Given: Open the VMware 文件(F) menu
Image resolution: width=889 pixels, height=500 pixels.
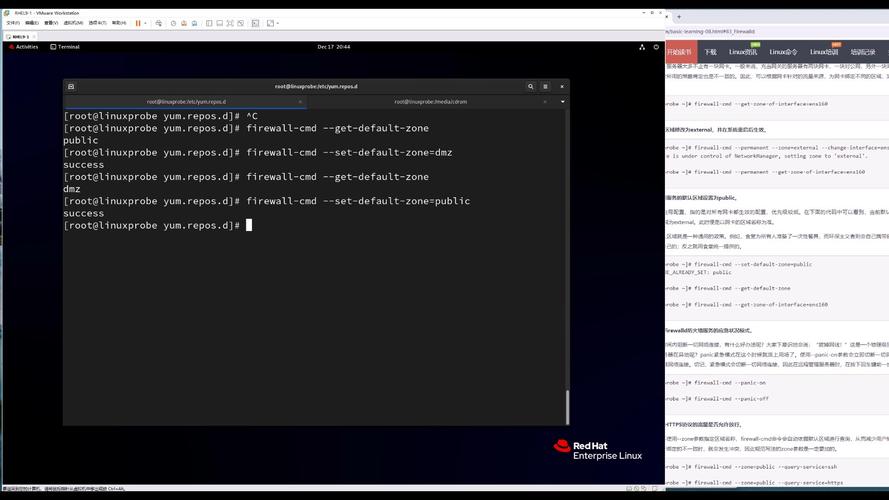Looking at the screenshot, I should pos(13,23).
